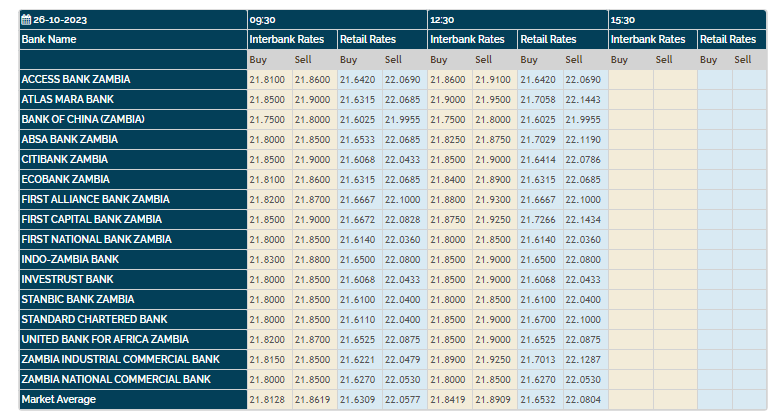Image resolution: width=777 pixels, height=420 pixels.
Task: Click First National 09:30 retail sell 22.0360
Action: (402, 240)
